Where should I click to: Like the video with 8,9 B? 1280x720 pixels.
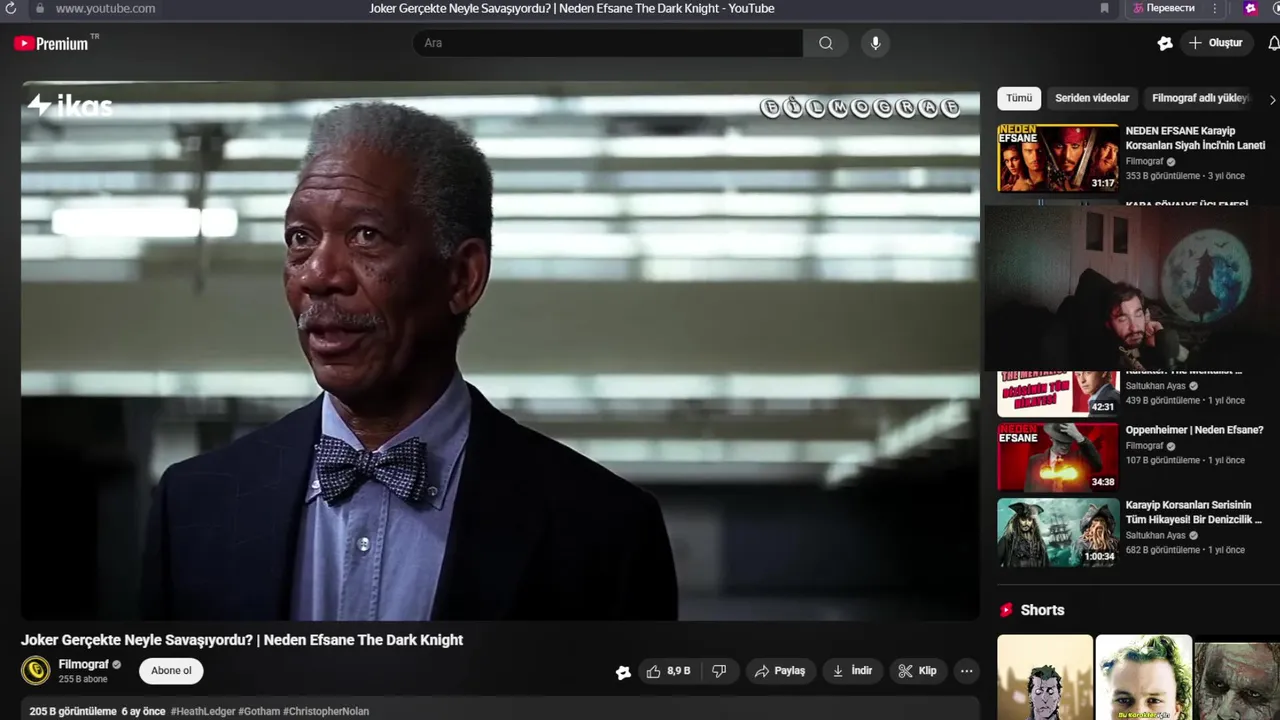click(669, 671)
